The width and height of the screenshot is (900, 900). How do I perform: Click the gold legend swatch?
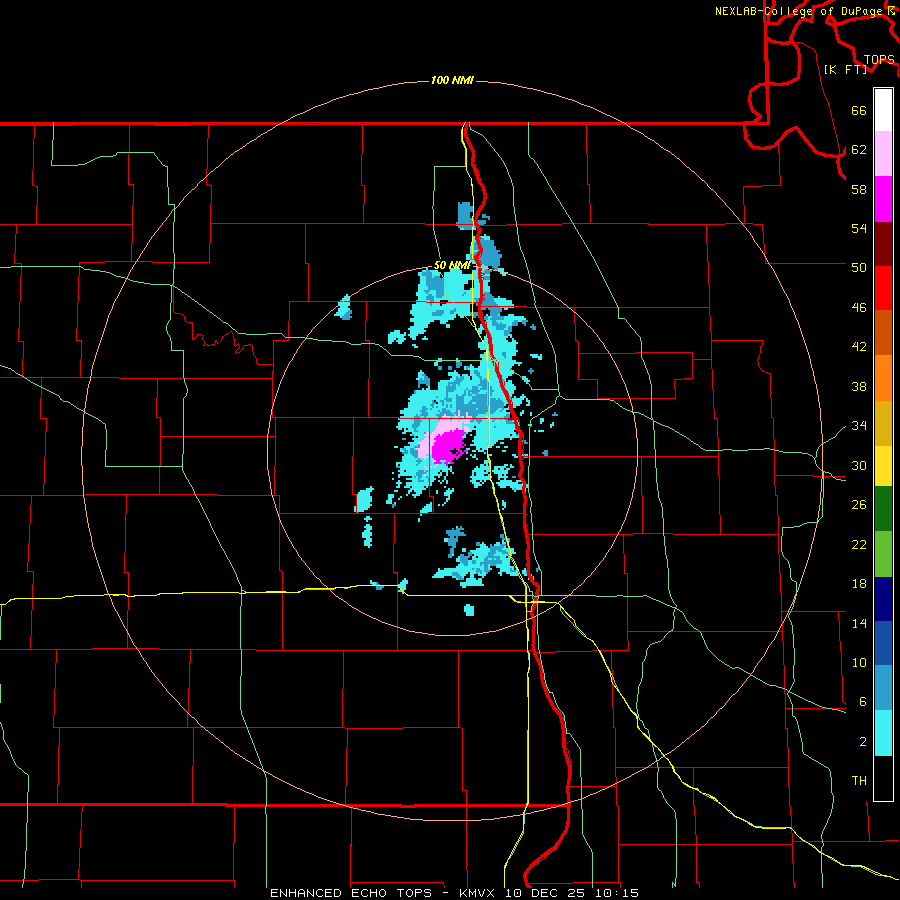click(883, 423)
